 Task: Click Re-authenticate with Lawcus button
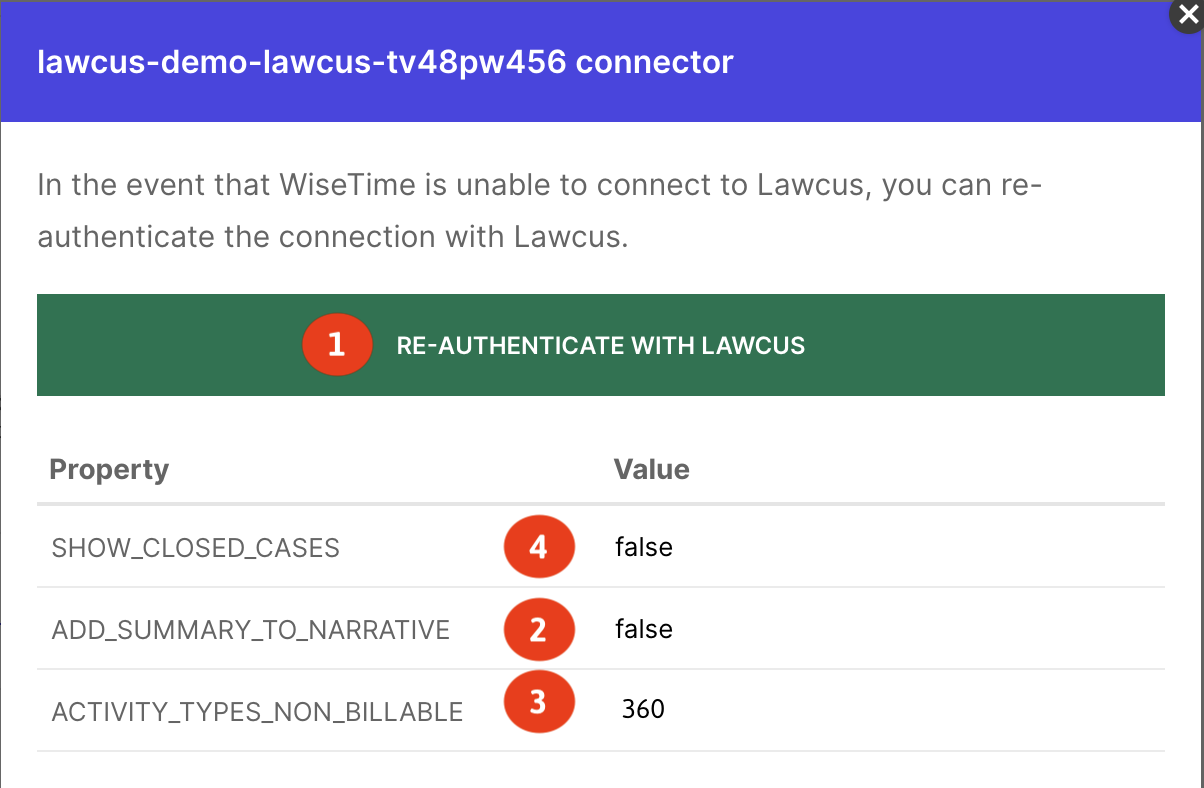[601, 345]
